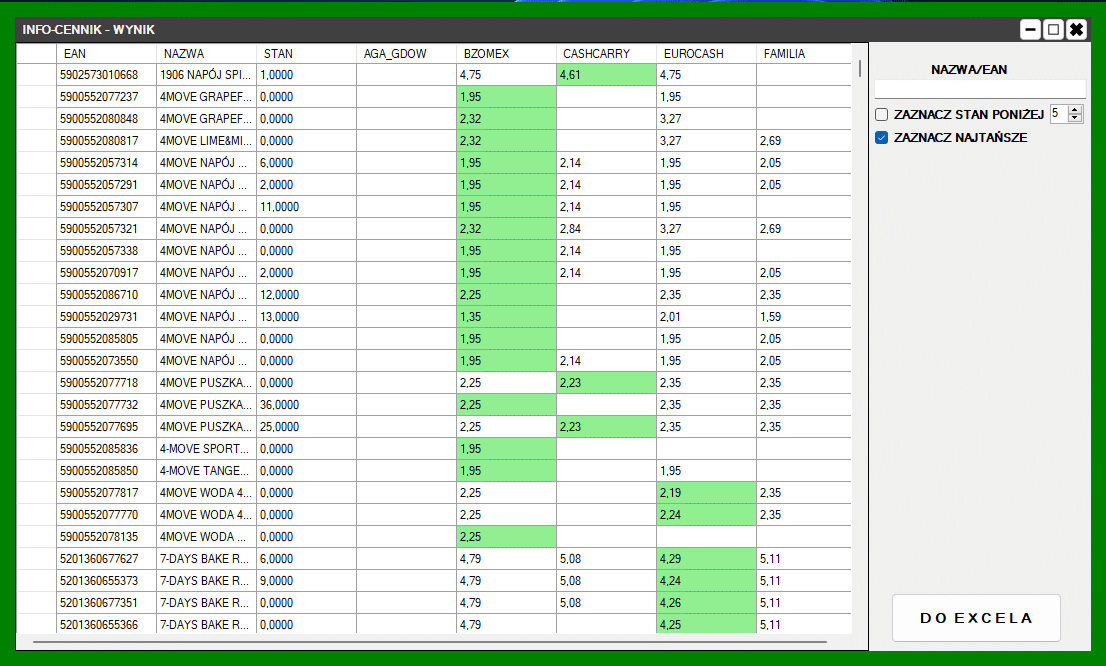1106x666 pixels.
Task: Click the table's horizontal scrollbar
Action: coord(430,642)
